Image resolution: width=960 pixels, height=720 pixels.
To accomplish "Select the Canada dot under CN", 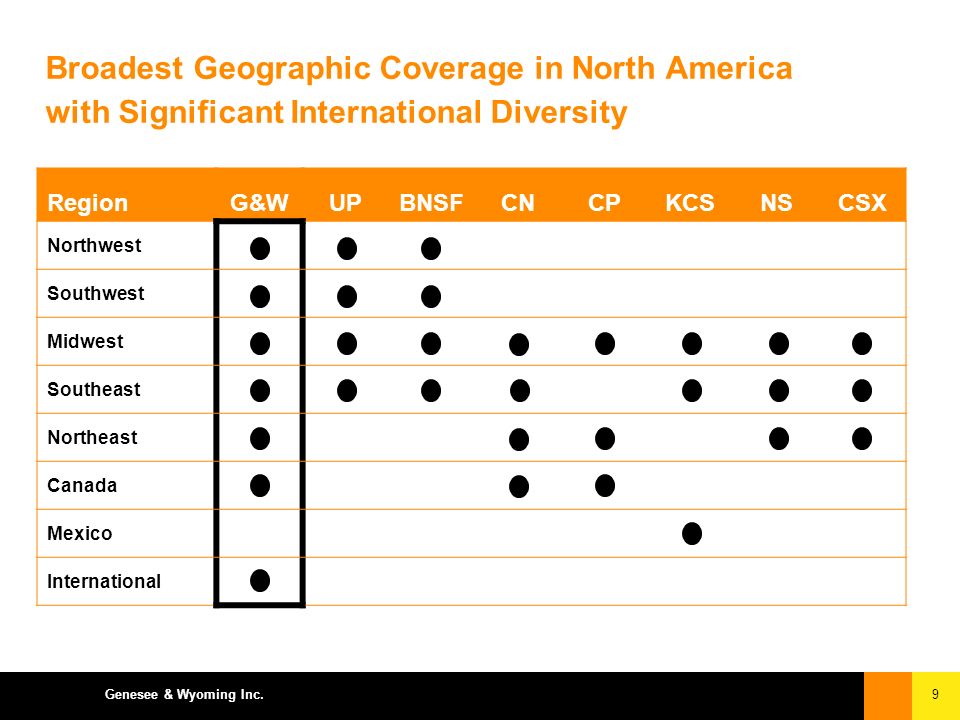I will pos(519,487).
